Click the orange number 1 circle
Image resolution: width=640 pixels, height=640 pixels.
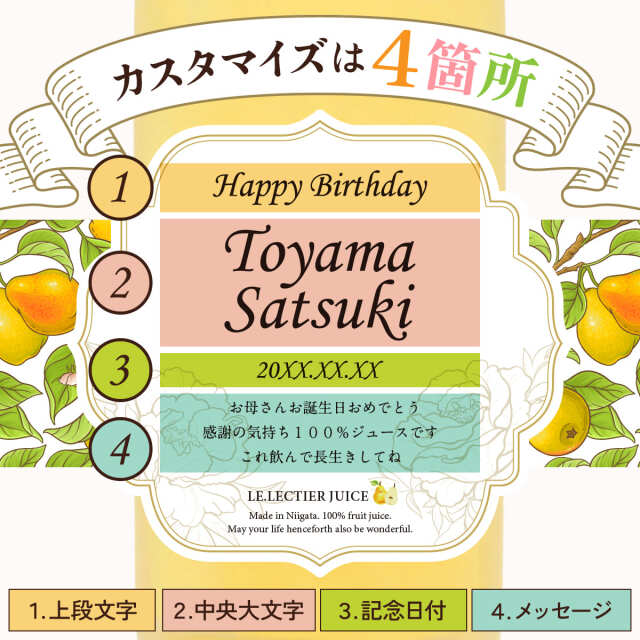[x=120, y=188]
